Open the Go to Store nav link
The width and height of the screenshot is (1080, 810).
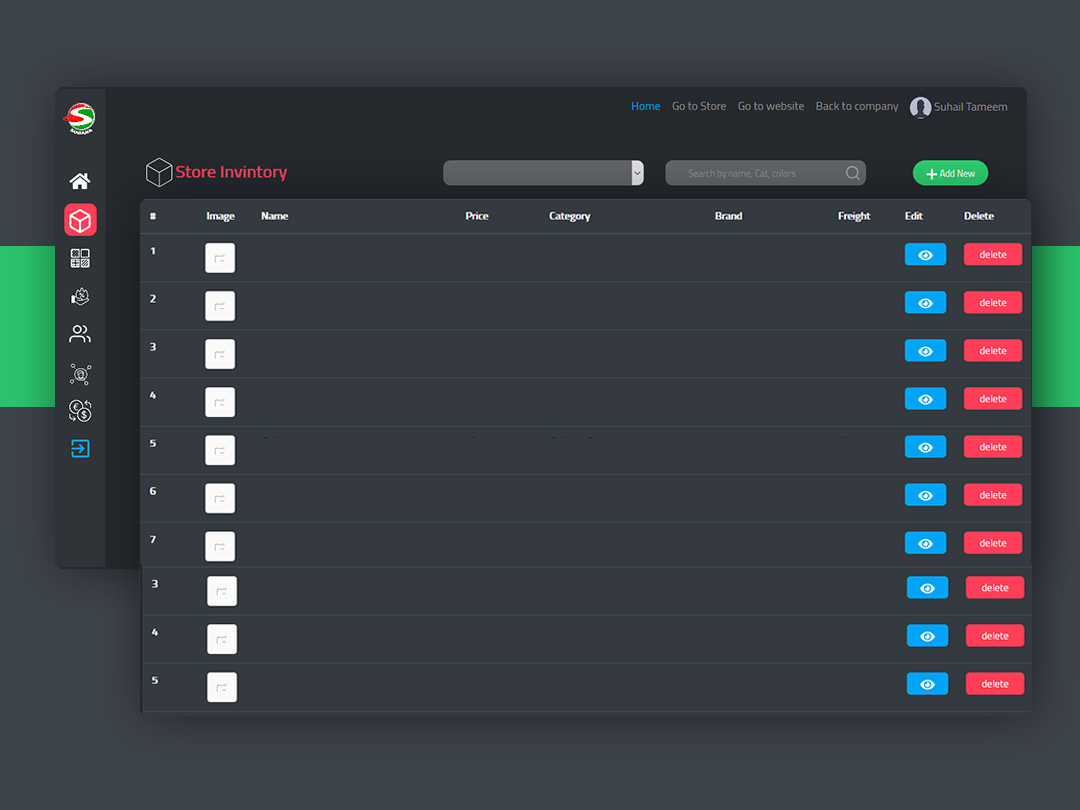coord(699,106)
